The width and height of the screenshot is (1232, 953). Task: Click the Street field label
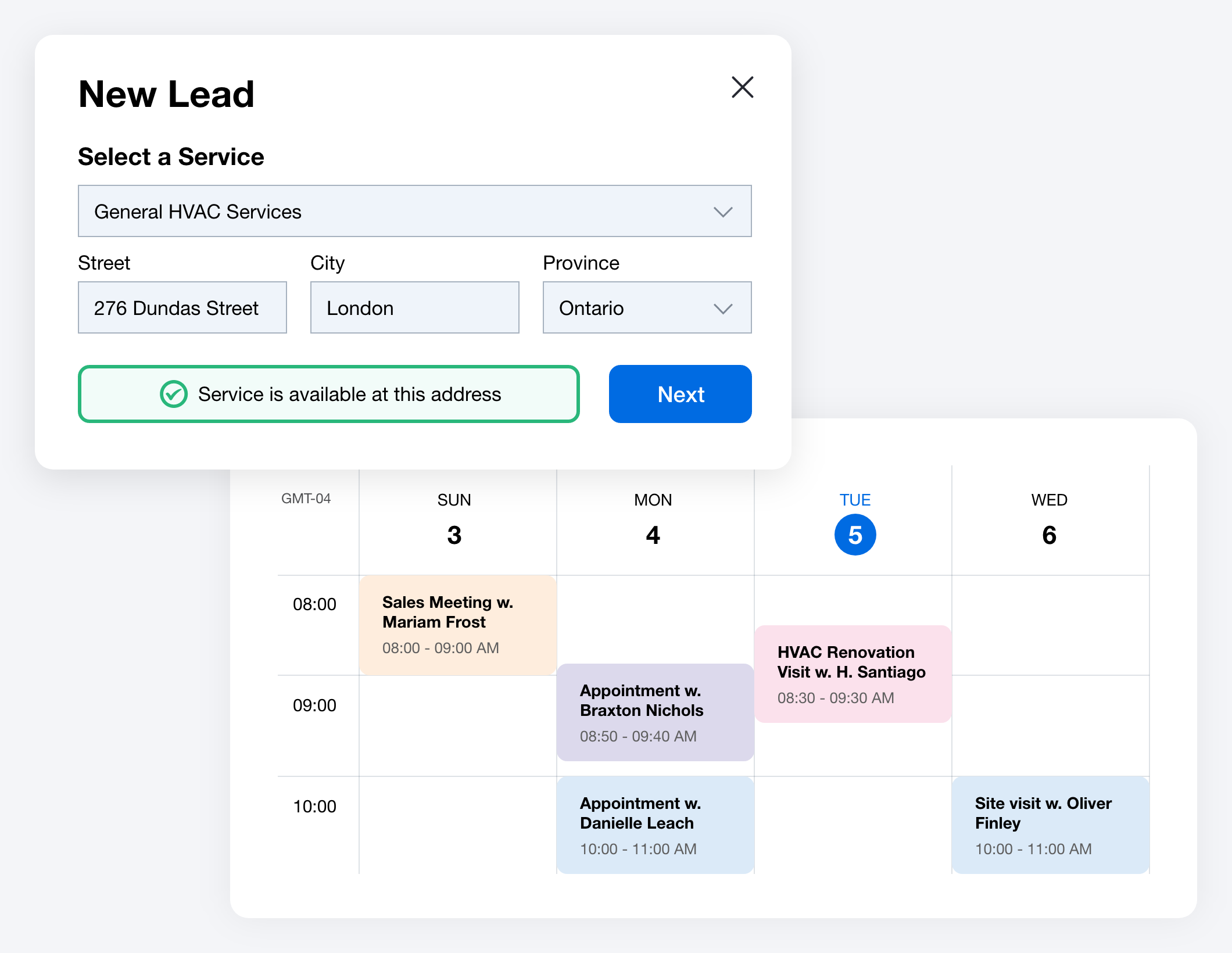tap(104, 263)
